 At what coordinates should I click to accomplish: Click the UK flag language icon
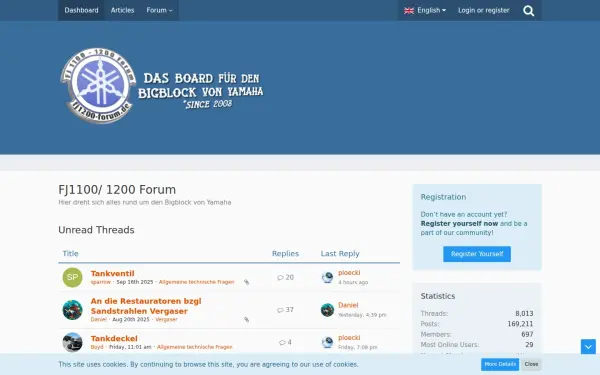[409, 11]
